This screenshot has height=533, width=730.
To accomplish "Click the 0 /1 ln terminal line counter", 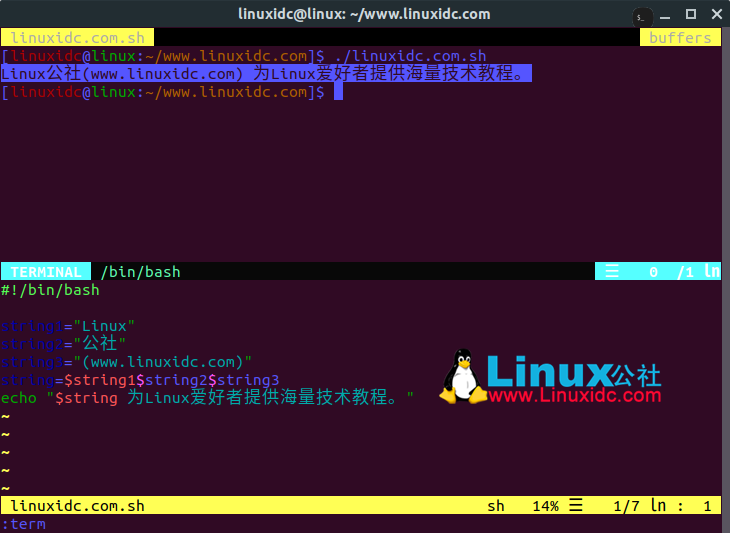I will point(684,271).
